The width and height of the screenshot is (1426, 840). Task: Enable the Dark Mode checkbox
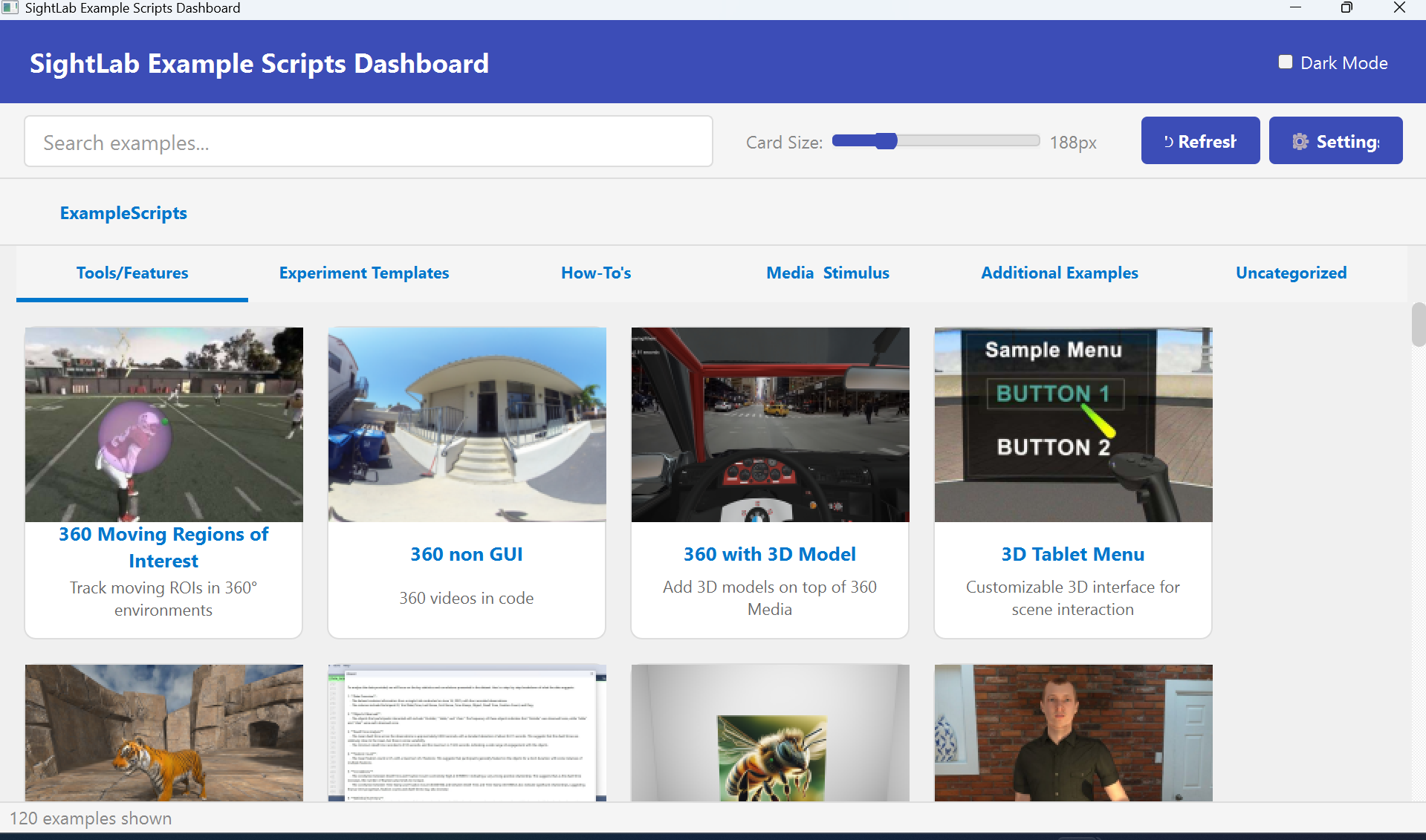pyautogui.click(x=1285, y=62)
